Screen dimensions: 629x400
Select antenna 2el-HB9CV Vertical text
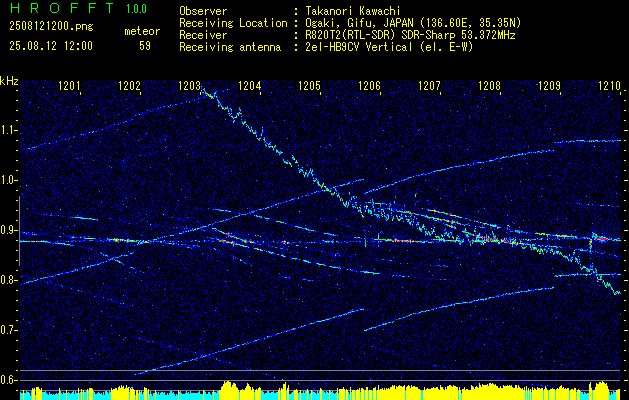[388, 47]
